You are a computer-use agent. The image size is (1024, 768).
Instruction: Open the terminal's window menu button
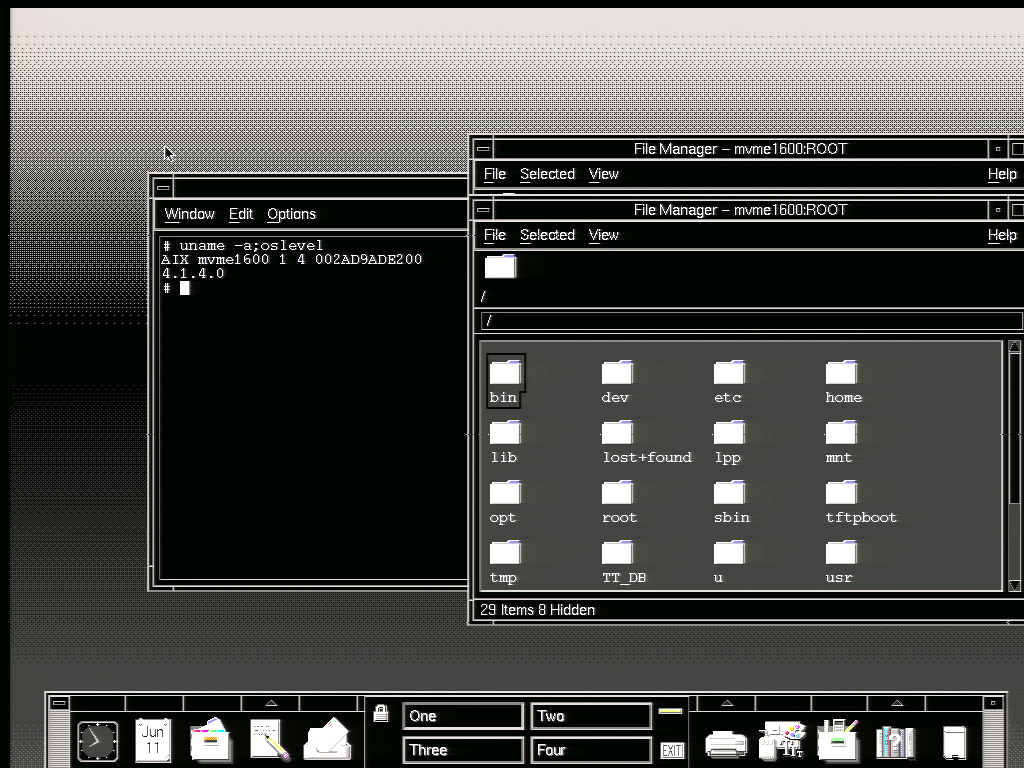(163, 187)
